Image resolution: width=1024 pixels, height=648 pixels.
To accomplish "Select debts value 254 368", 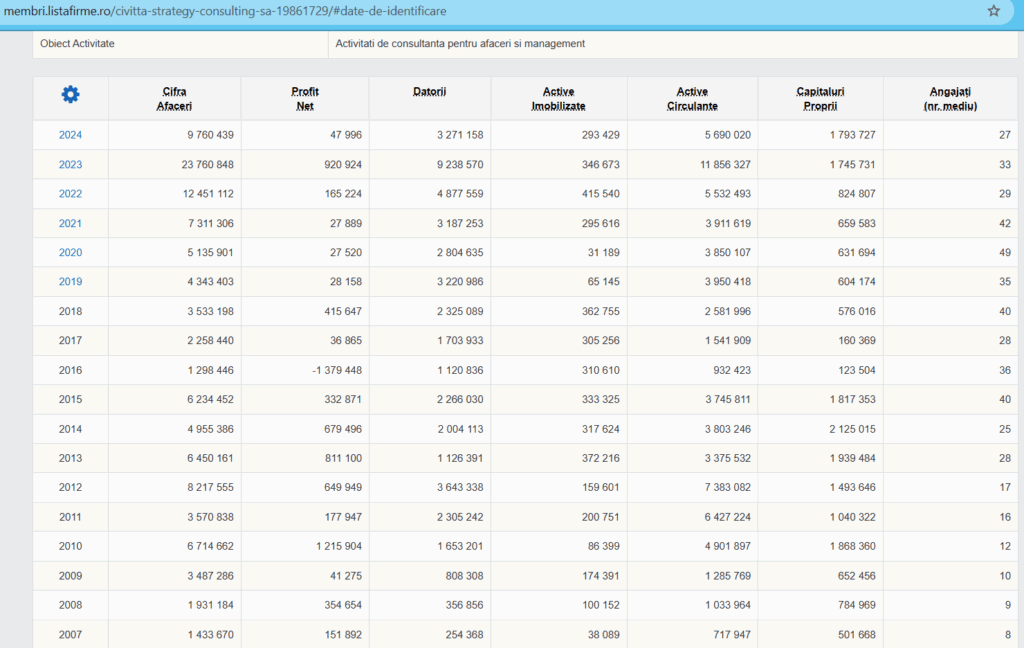I will point(464,634).
